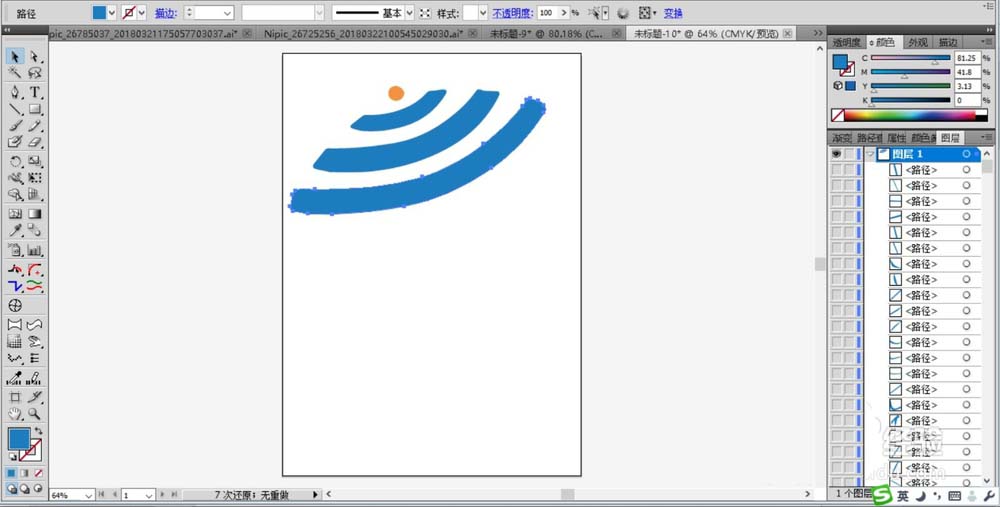Click the 变换 link in control bar
1000x507 pixels.
tap(674, 13)
